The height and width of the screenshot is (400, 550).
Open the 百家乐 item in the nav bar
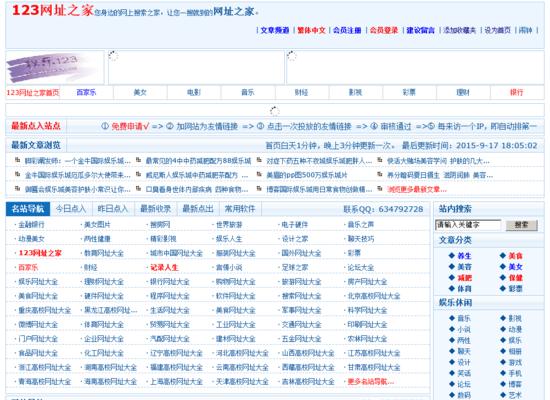coord(86,92)
